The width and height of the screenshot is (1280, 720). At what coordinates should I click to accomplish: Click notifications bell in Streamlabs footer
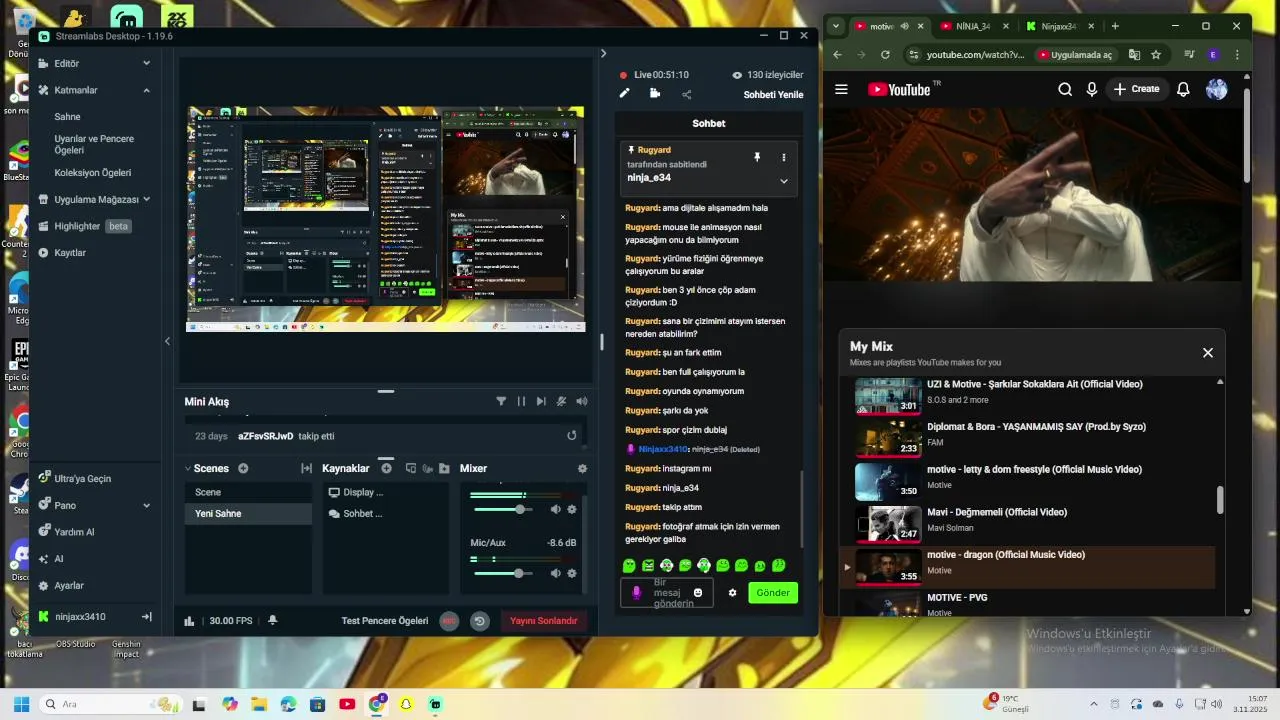[x=272, y=620]
